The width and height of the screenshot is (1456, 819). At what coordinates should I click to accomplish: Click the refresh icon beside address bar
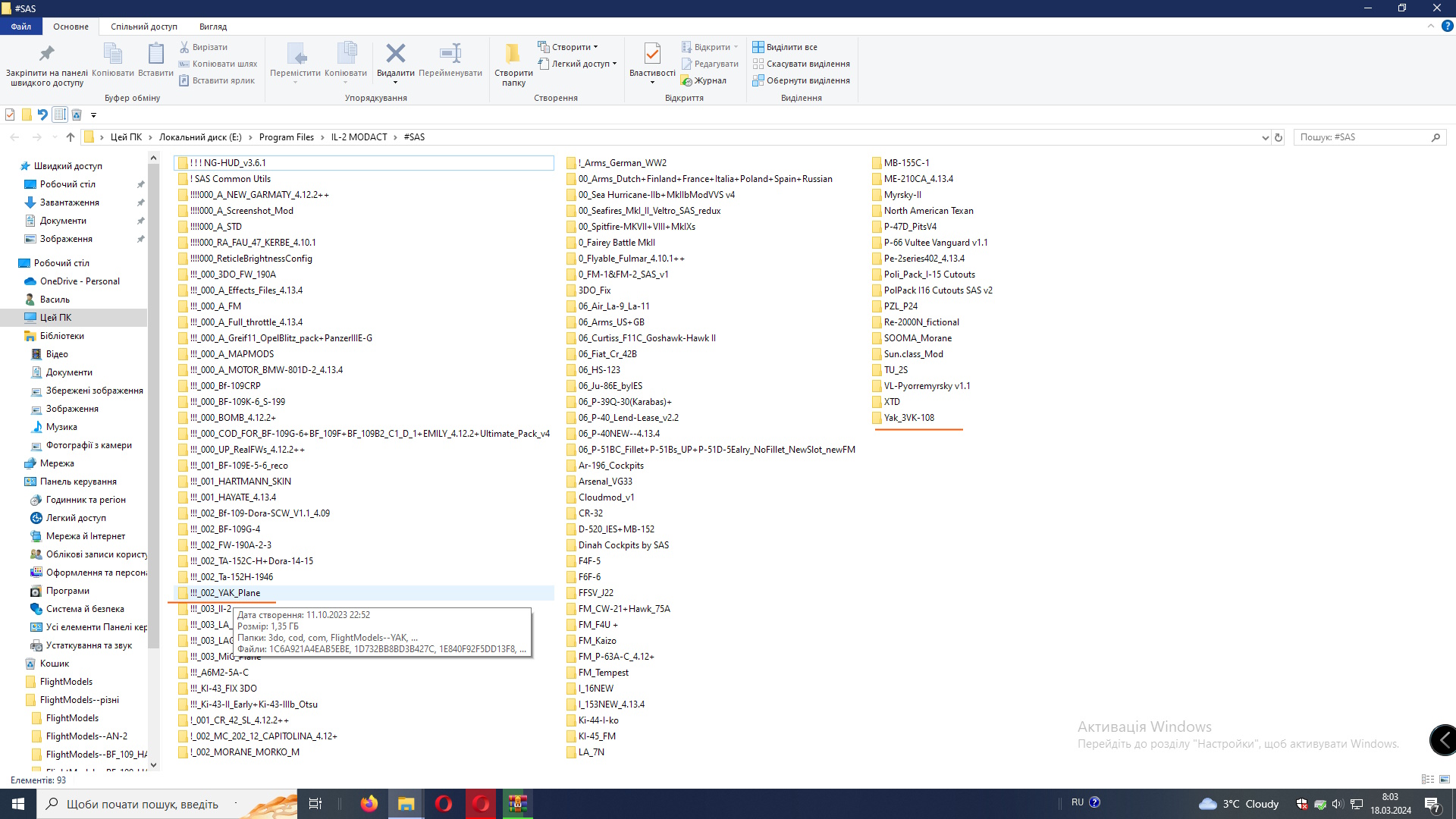tap(1279, 137)
